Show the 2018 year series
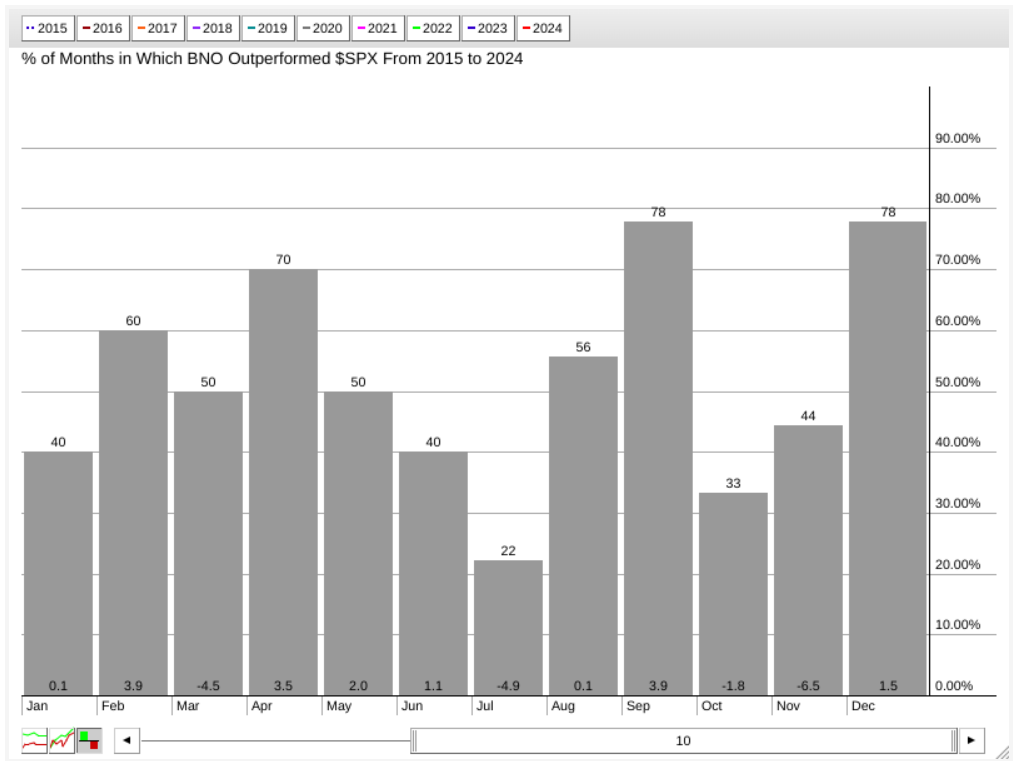 [x=212, y=28]
